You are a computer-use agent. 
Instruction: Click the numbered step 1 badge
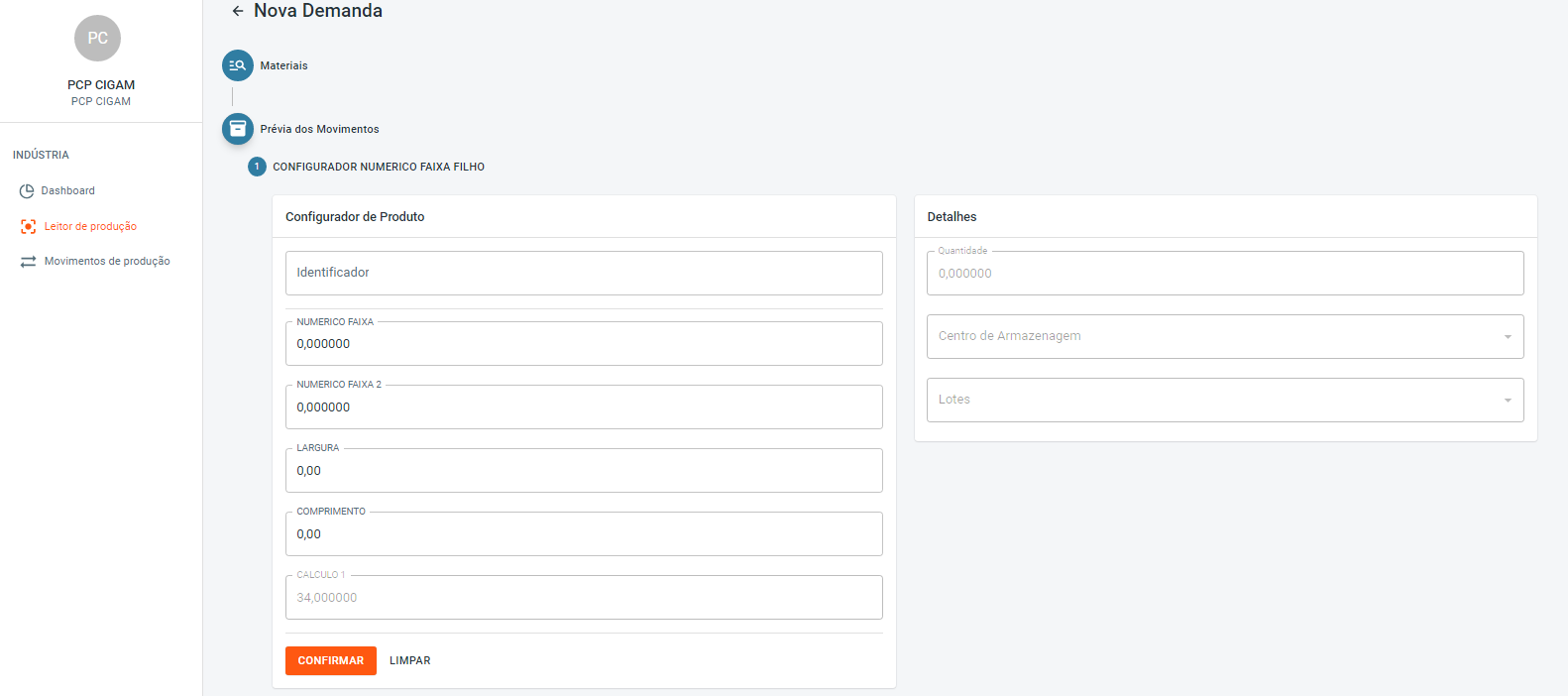coord(257,167)
